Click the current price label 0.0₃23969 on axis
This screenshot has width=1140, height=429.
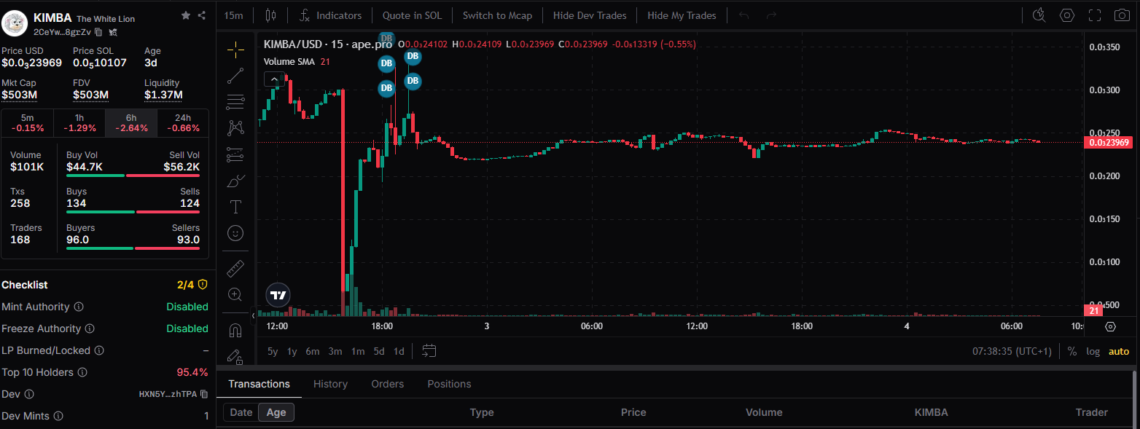1109,143
